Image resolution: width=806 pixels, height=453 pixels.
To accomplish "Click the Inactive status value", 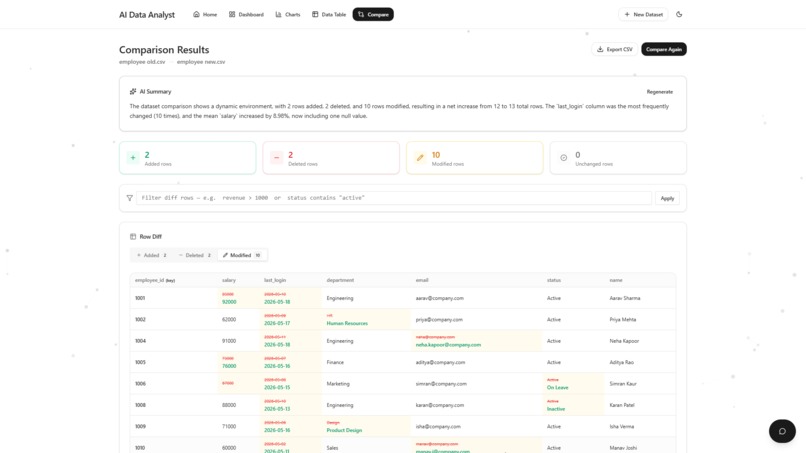I will (556, 409).
